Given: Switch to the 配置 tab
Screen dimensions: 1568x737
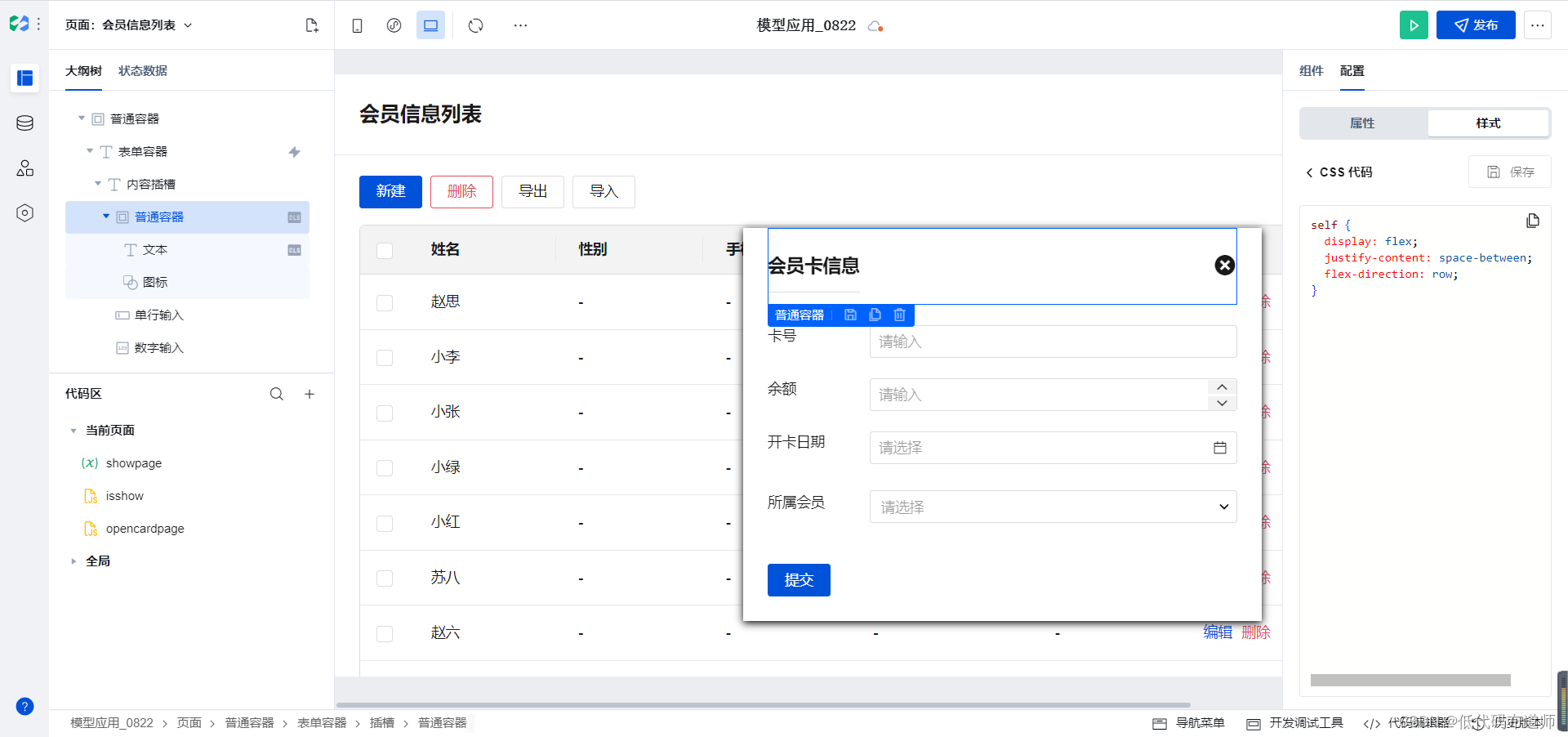Looking at the screenshot, I should tap(1352, 71).
